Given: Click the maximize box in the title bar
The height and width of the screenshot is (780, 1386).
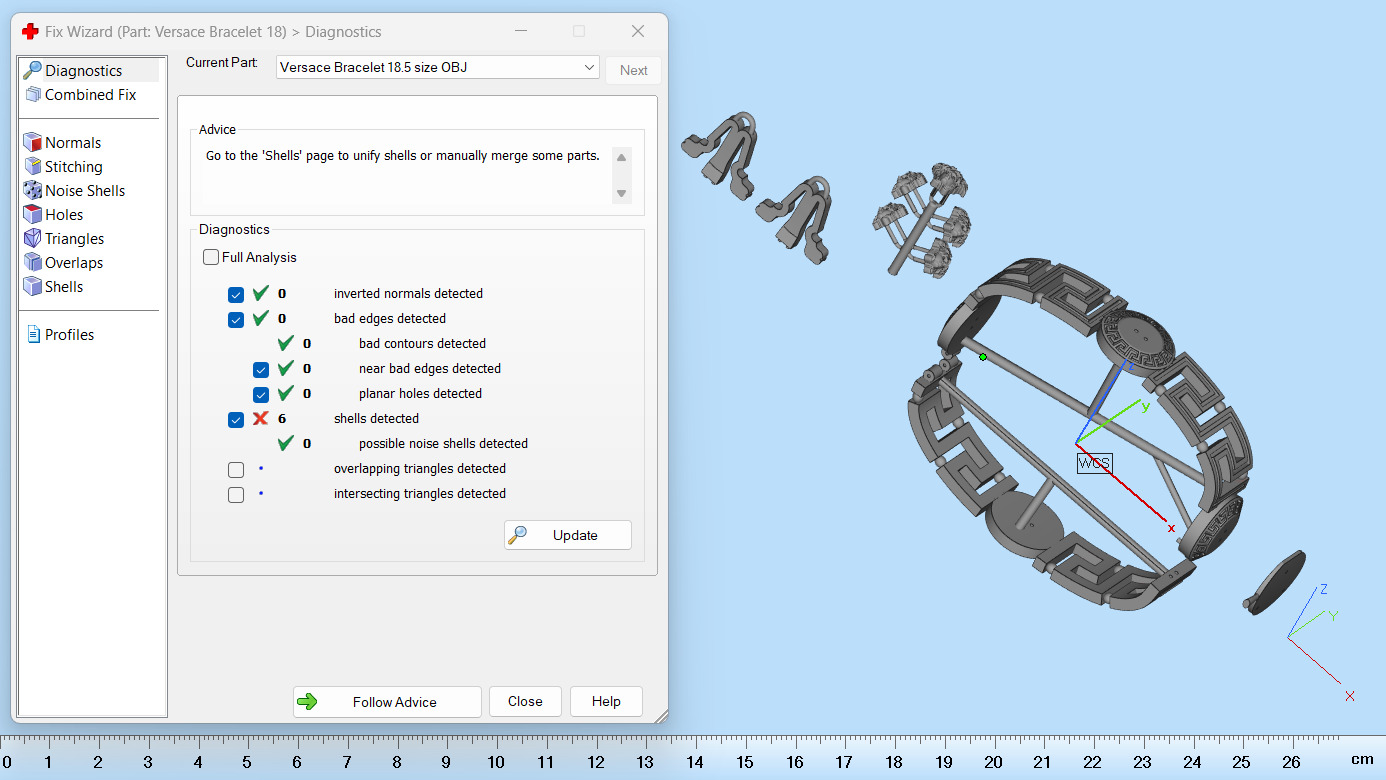Looking at the screenshot, I should tap(579, 31).
